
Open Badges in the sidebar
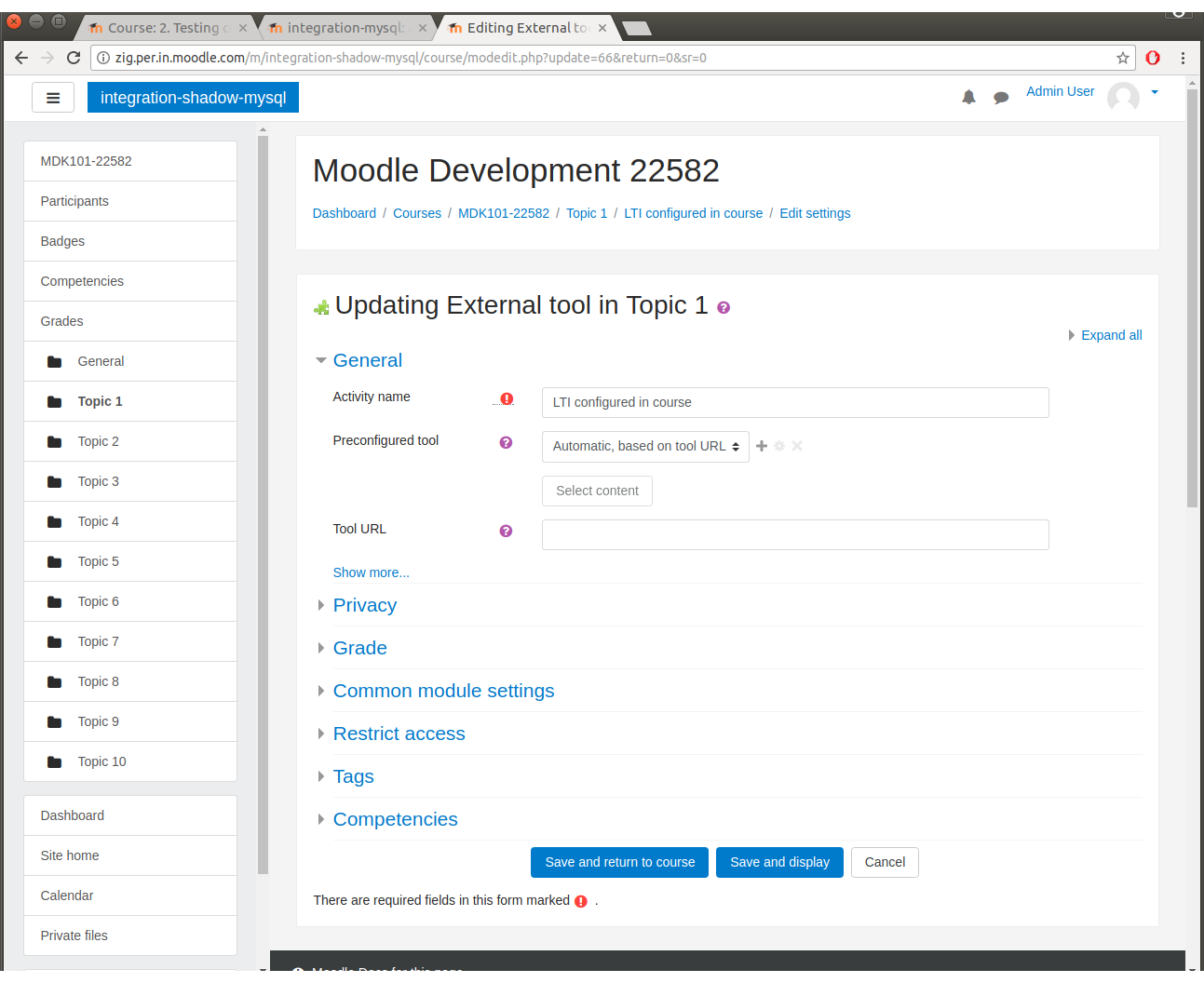(130, 241)
